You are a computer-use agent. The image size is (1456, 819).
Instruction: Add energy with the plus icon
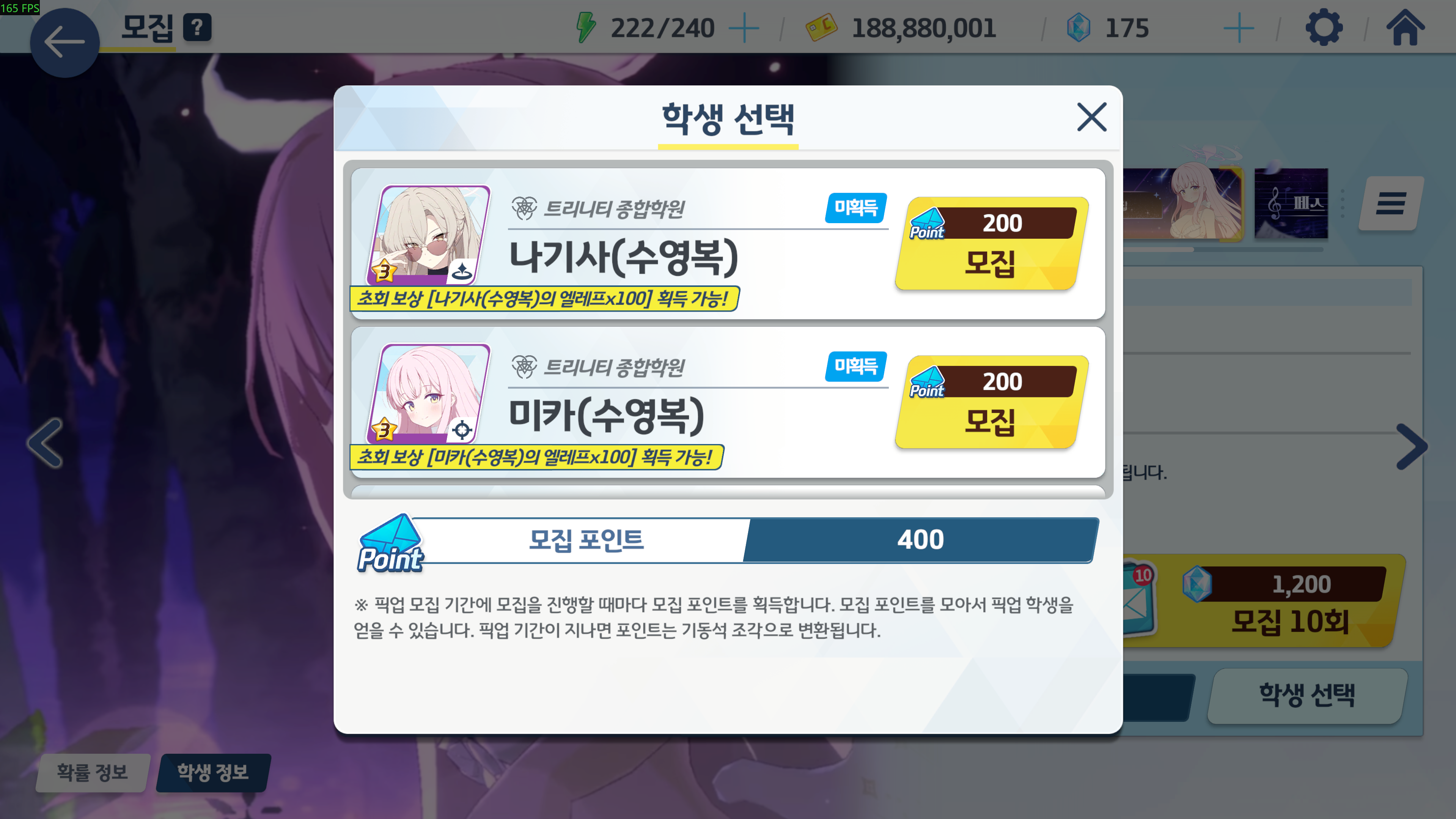744,28
